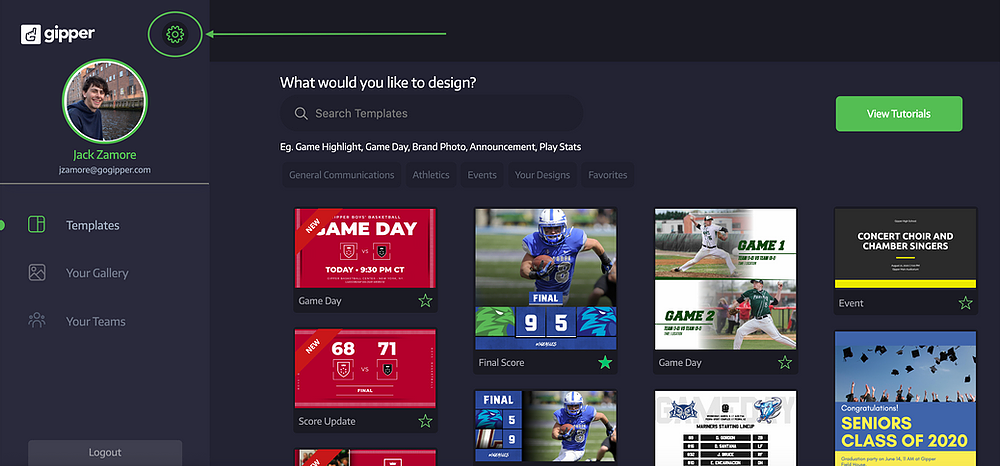Open Your Gallery image icon
Viewport: 1000px width, 466px height.
point(36,273)
